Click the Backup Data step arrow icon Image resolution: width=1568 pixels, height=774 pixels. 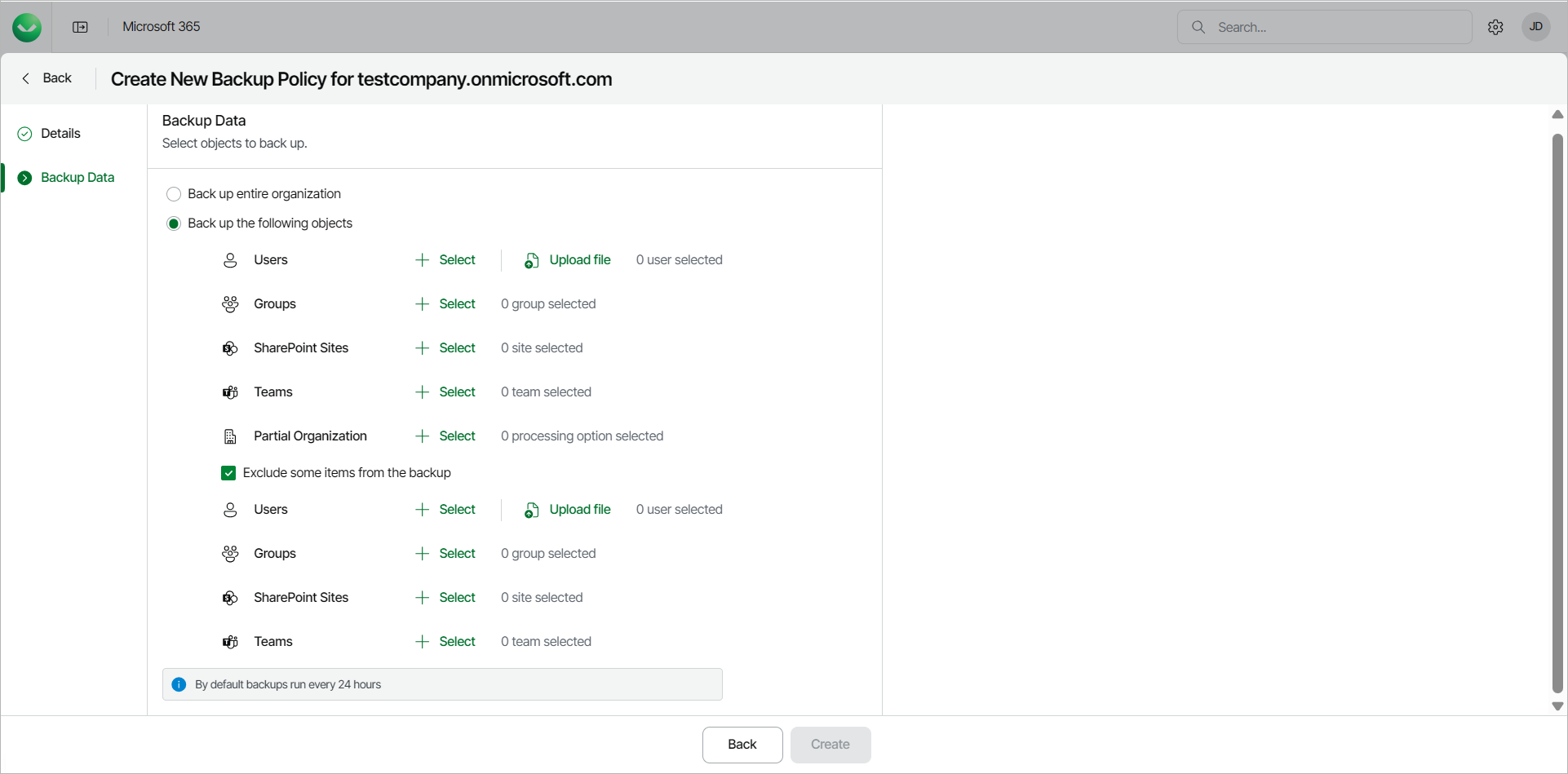(x=24, y=178)
